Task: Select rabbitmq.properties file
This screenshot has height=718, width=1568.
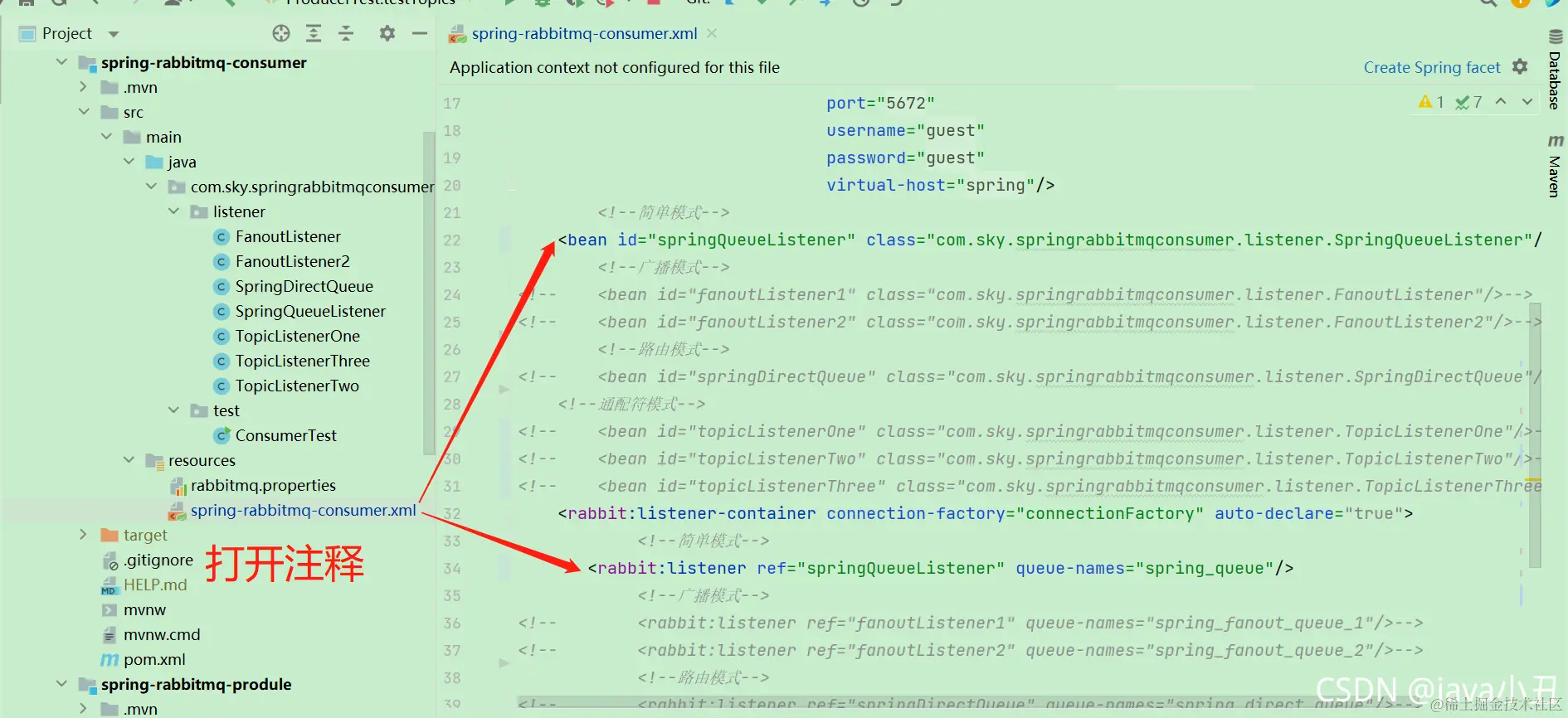Action: pos(263,485)
